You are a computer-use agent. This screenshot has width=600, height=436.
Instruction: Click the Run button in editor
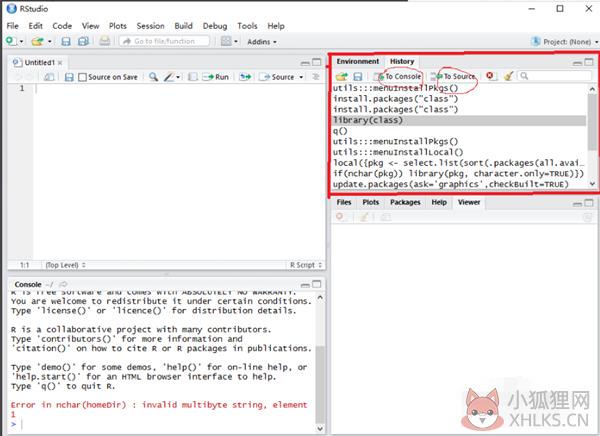point(215,77)
